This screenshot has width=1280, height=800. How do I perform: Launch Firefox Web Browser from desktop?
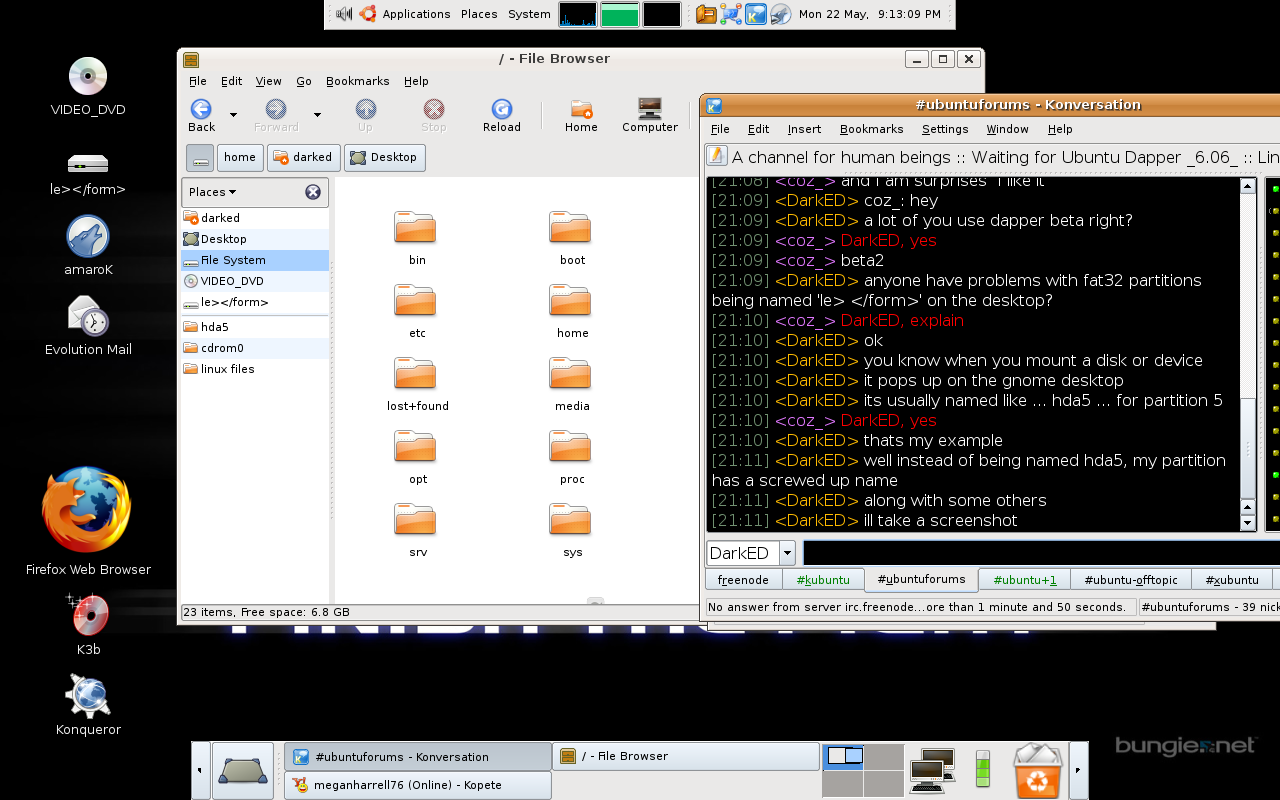[87, 510]
